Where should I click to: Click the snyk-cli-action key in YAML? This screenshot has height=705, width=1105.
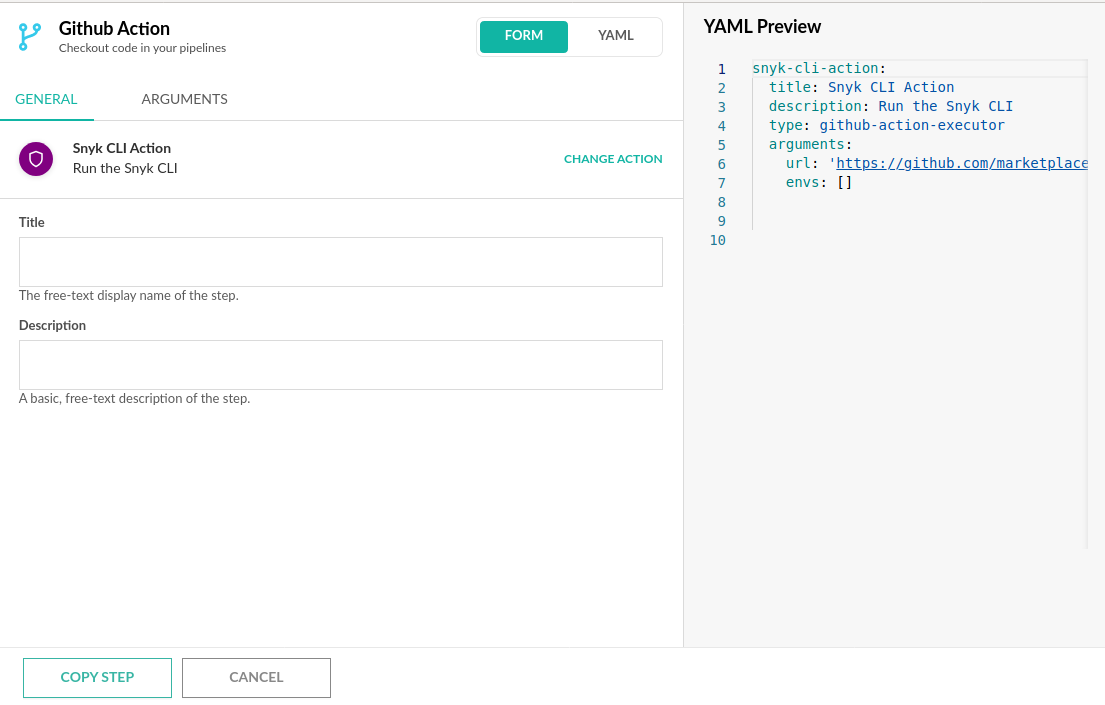pyautogui.click(x=815, y=69)
